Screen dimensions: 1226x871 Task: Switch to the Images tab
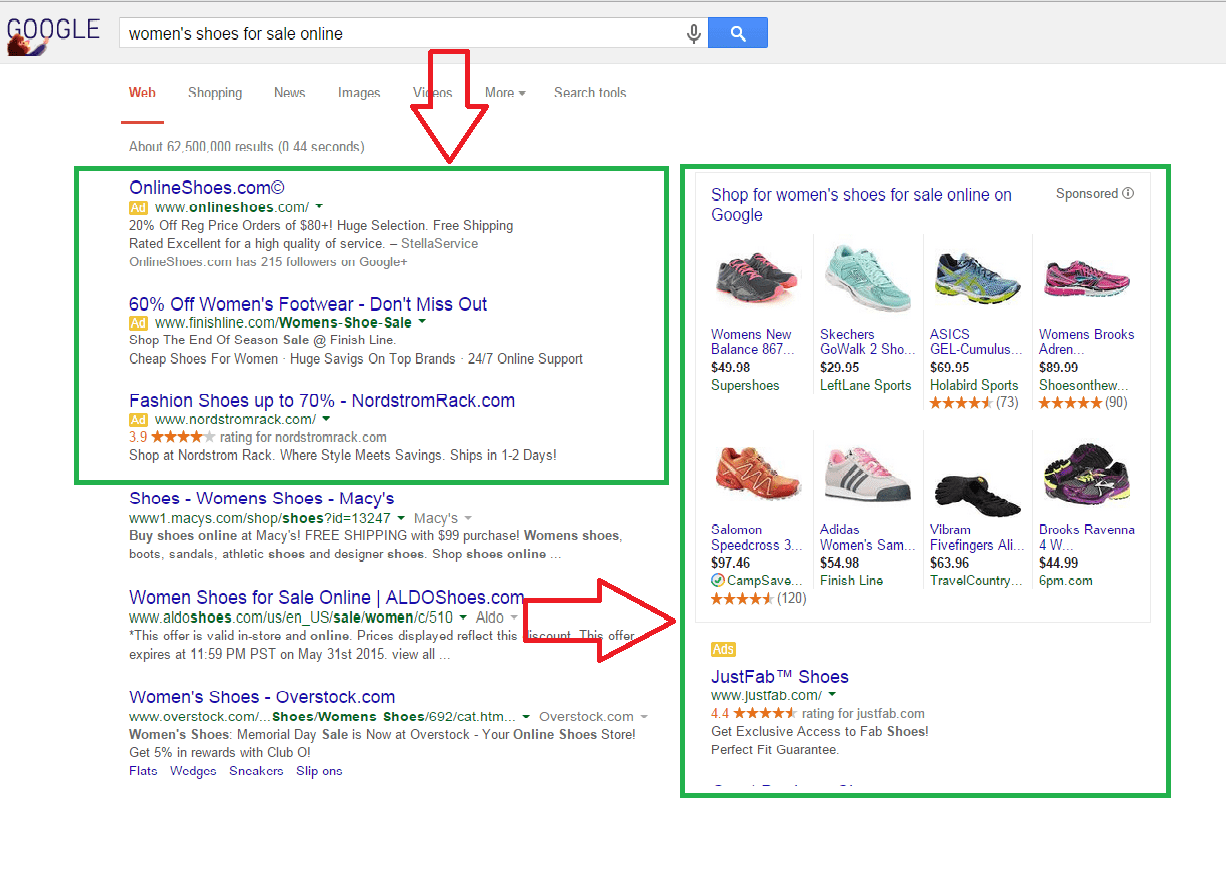359,93
